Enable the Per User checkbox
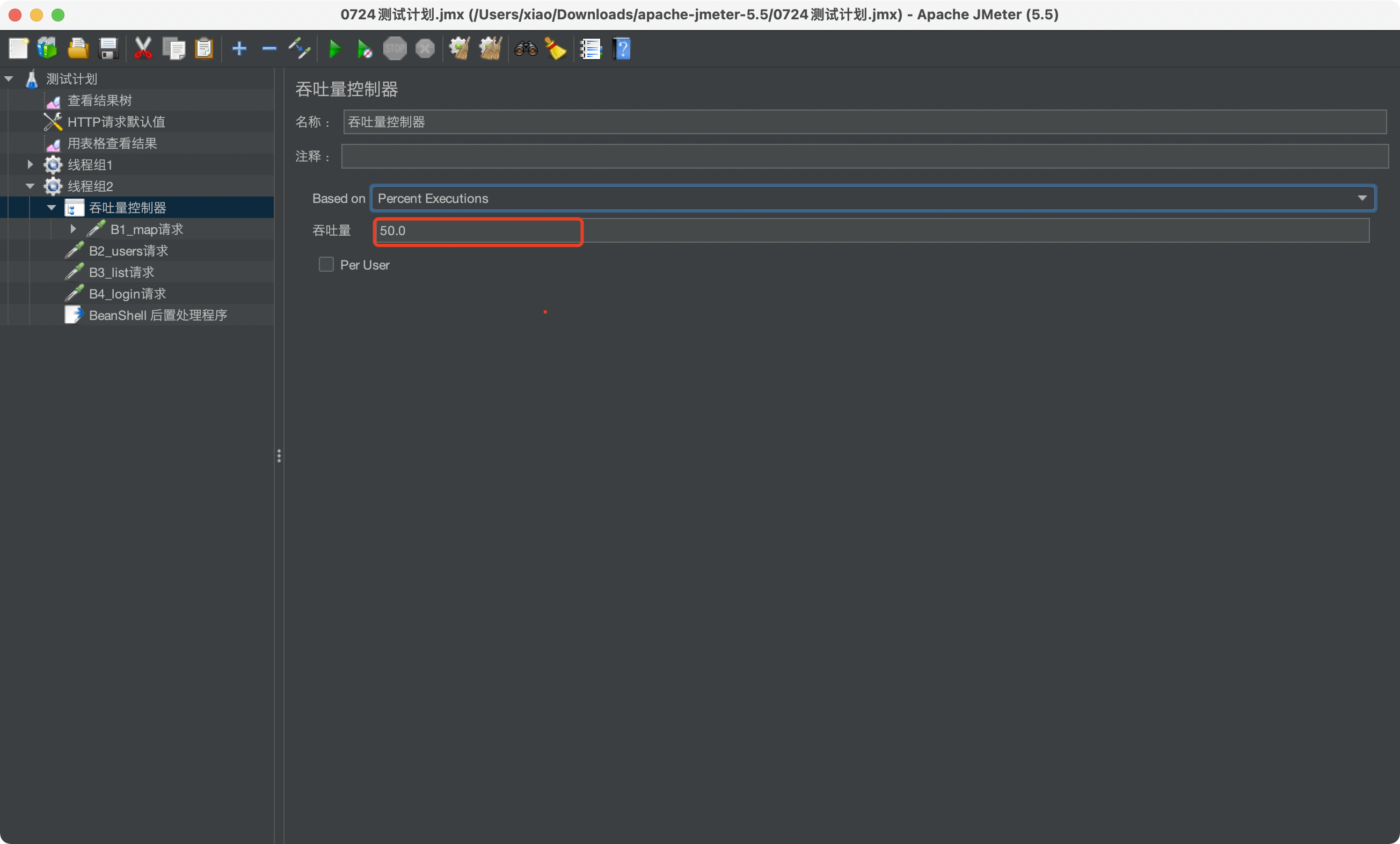This screenshot has height=844, width=1400. coord(326,264)
